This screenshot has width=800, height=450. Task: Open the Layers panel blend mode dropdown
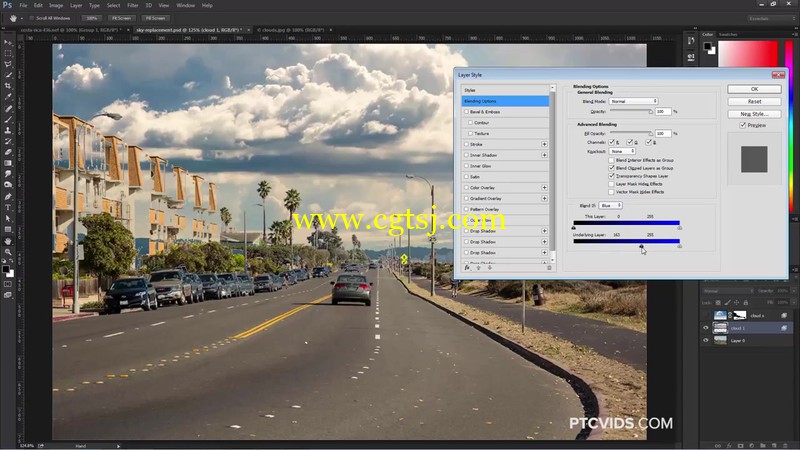pyautogui.click(x=728, y=291)
